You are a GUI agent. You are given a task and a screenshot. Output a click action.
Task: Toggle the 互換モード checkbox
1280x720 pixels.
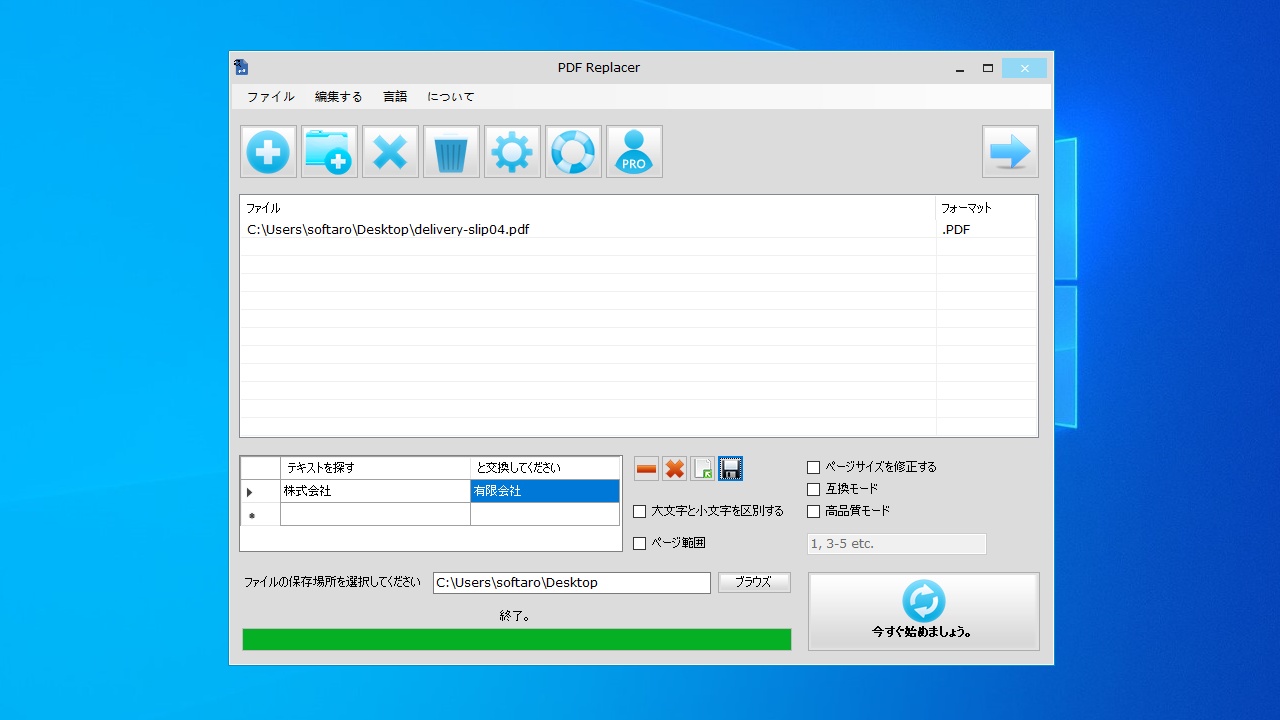click(813, 489)
